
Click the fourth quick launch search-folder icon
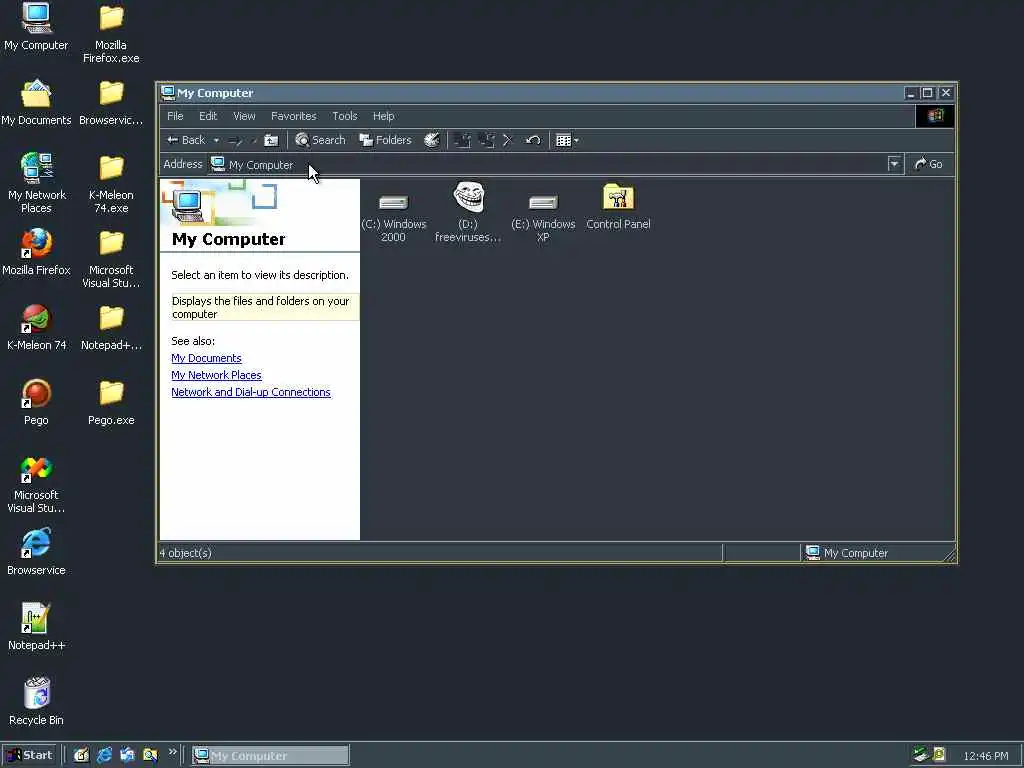point(150,755)
